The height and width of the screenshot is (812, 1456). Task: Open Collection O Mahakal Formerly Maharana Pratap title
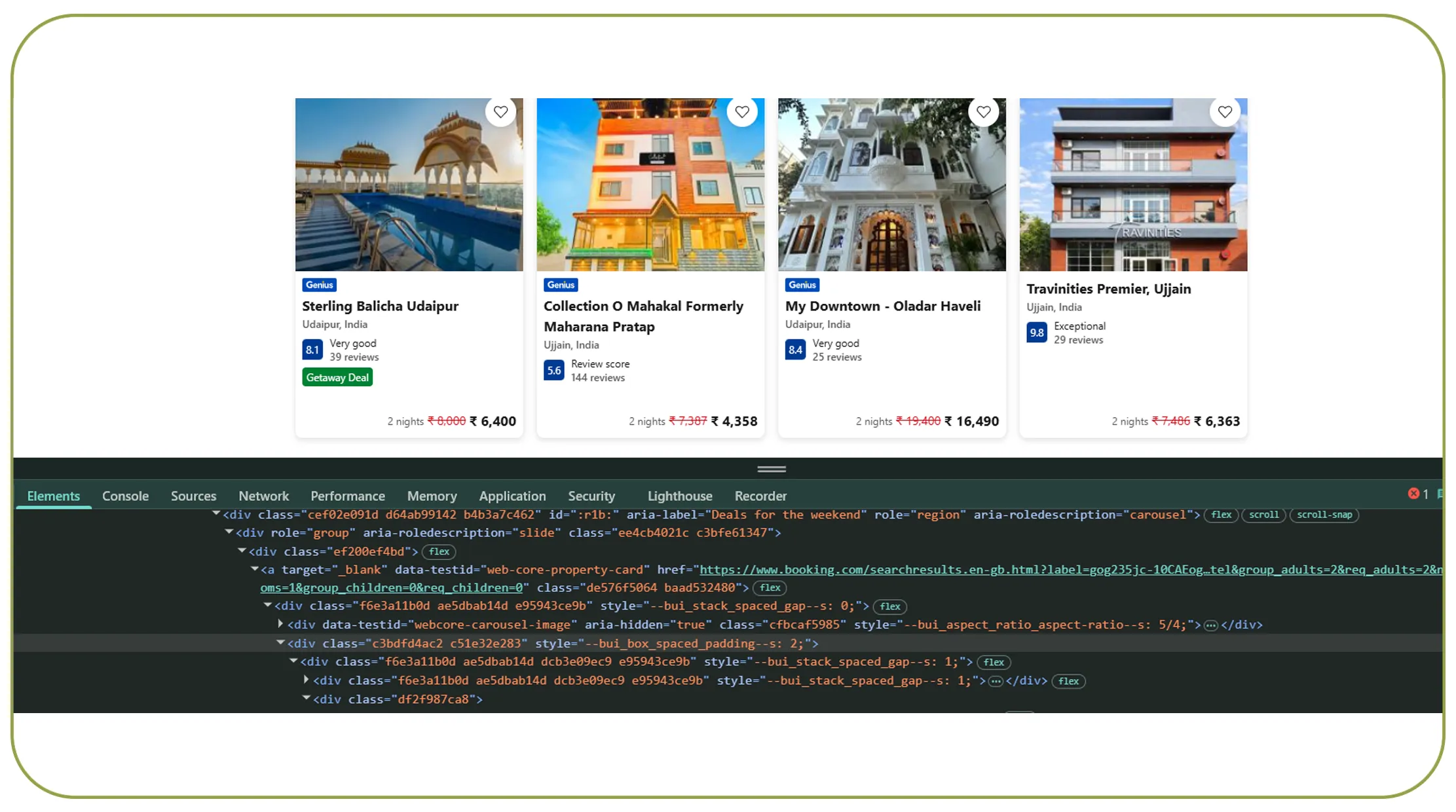click(643, 316)
